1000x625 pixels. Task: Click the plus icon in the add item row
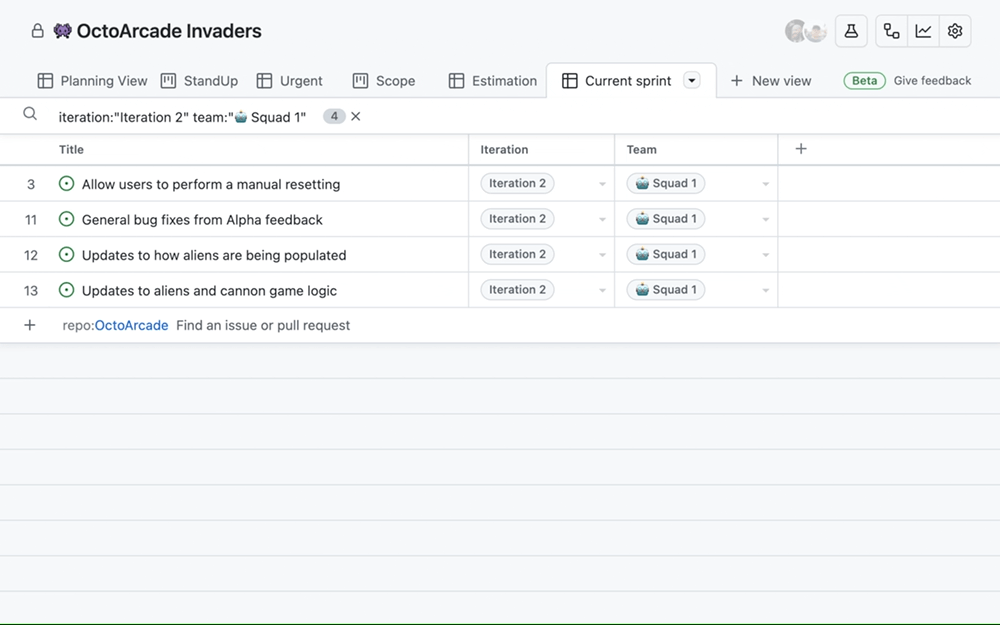[x=29, y=325]
